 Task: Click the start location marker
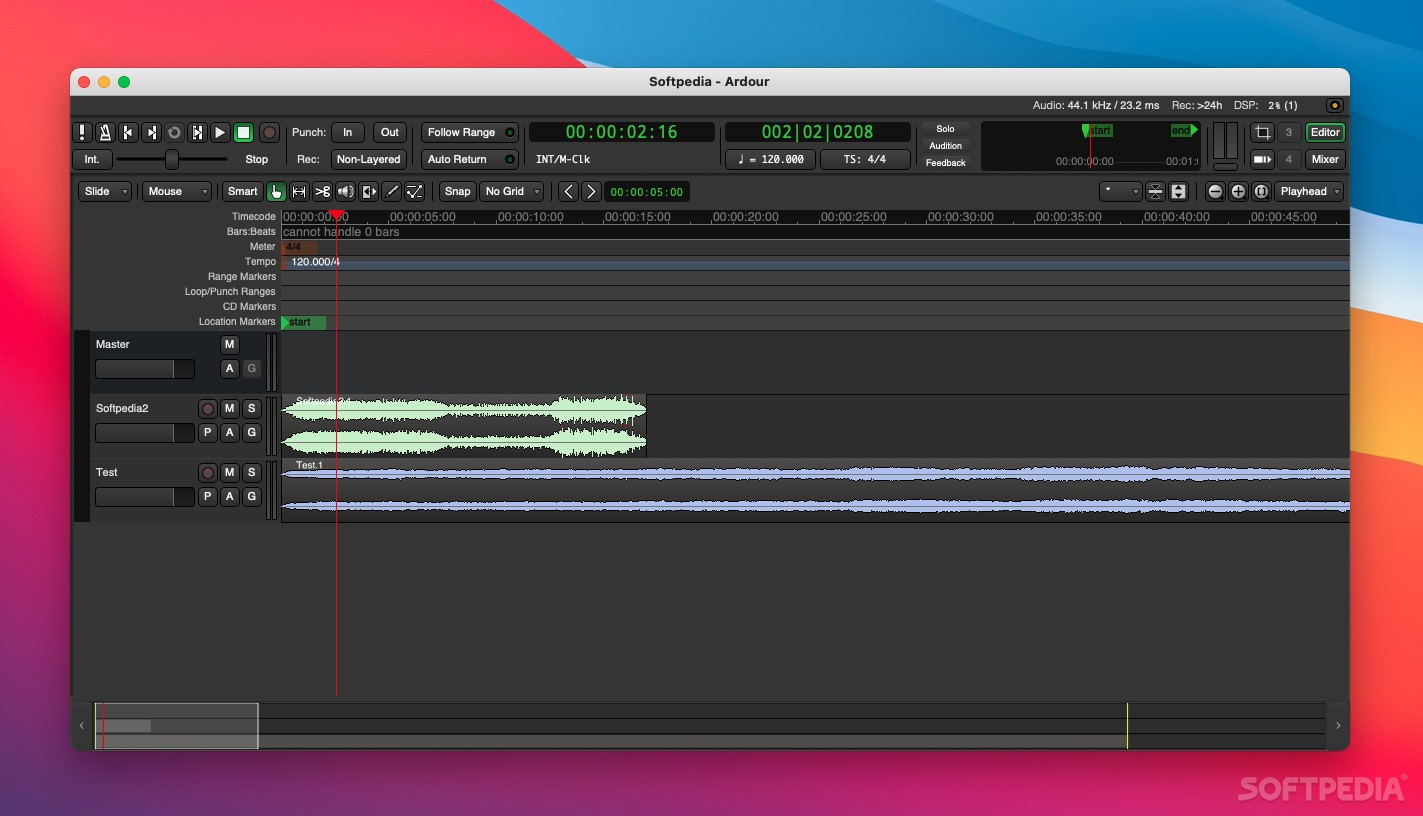point(303,322)
